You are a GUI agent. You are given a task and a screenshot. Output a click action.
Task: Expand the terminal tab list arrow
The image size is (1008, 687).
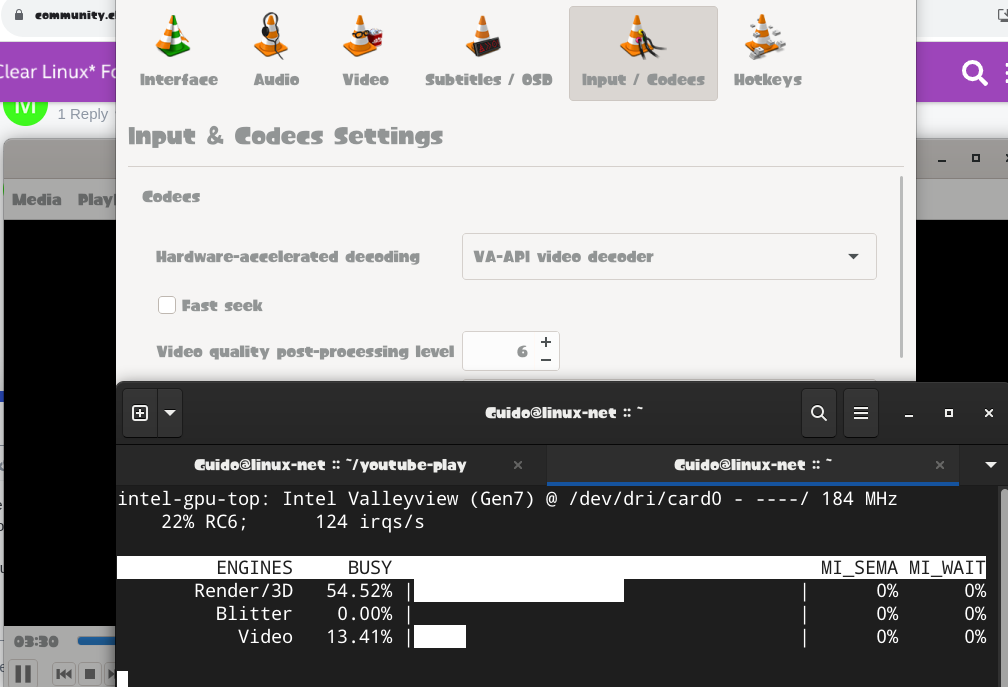tap(990, 465)
